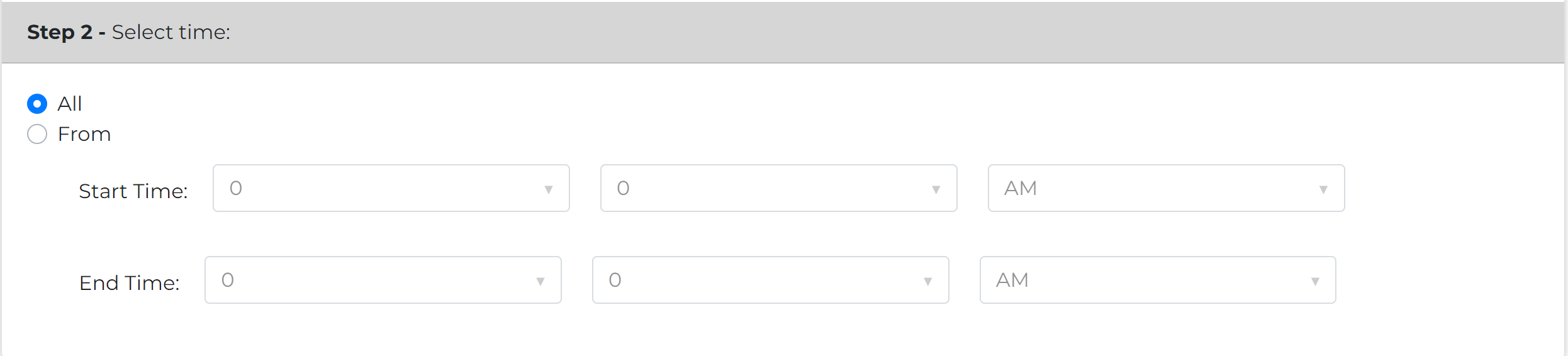This screenshot has width=1568, height=356.
Task: Click the arrow on End Time hour selector
Action: click(x=540, y=281)
